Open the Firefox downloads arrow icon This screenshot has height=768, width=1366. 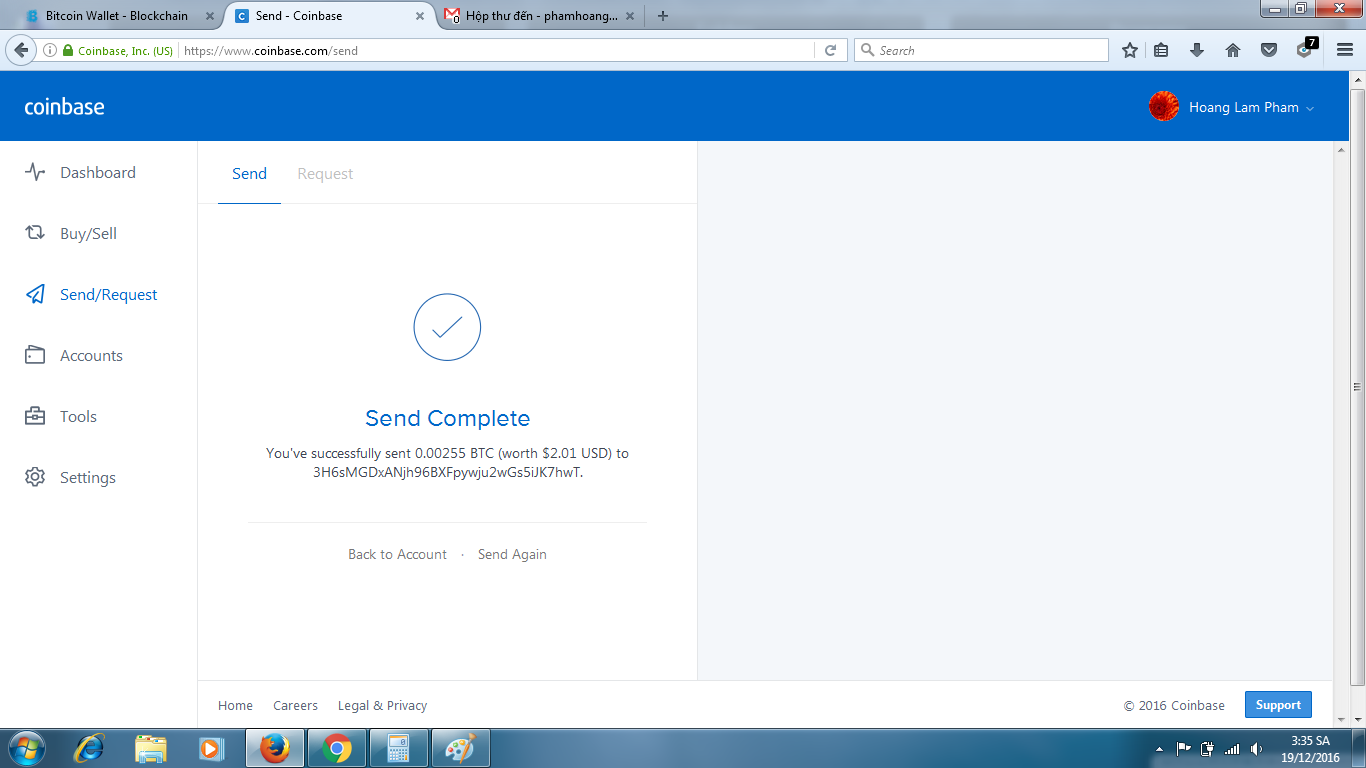[x=1197, y=50]
